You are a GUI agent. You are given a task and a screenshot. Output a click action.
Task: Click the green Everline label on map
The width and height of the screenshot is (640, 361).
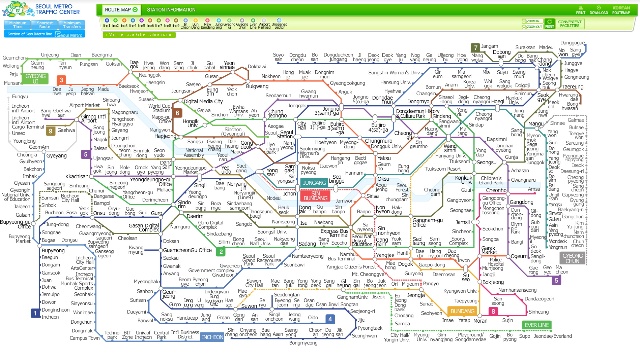[x=536, y=325]
